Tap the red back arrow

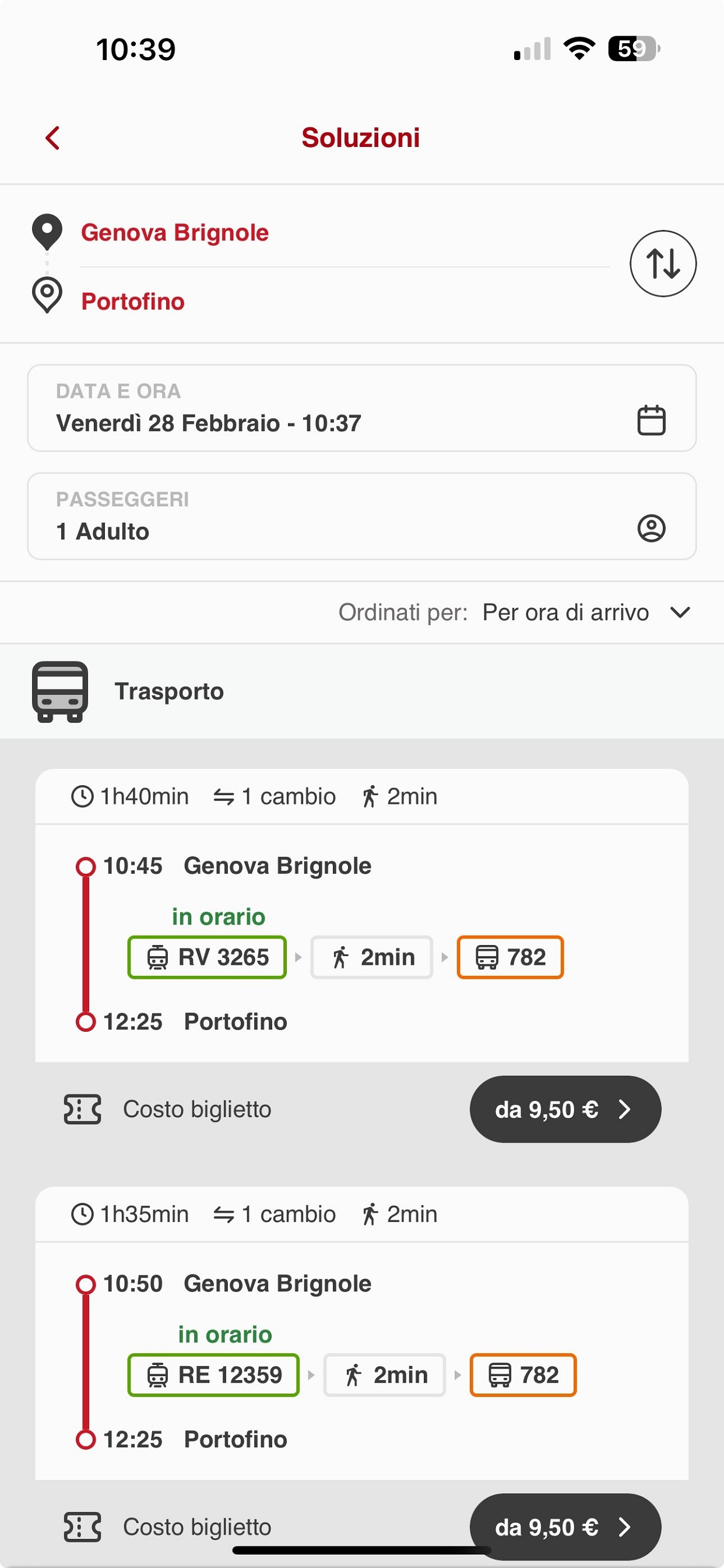(53, 138)
